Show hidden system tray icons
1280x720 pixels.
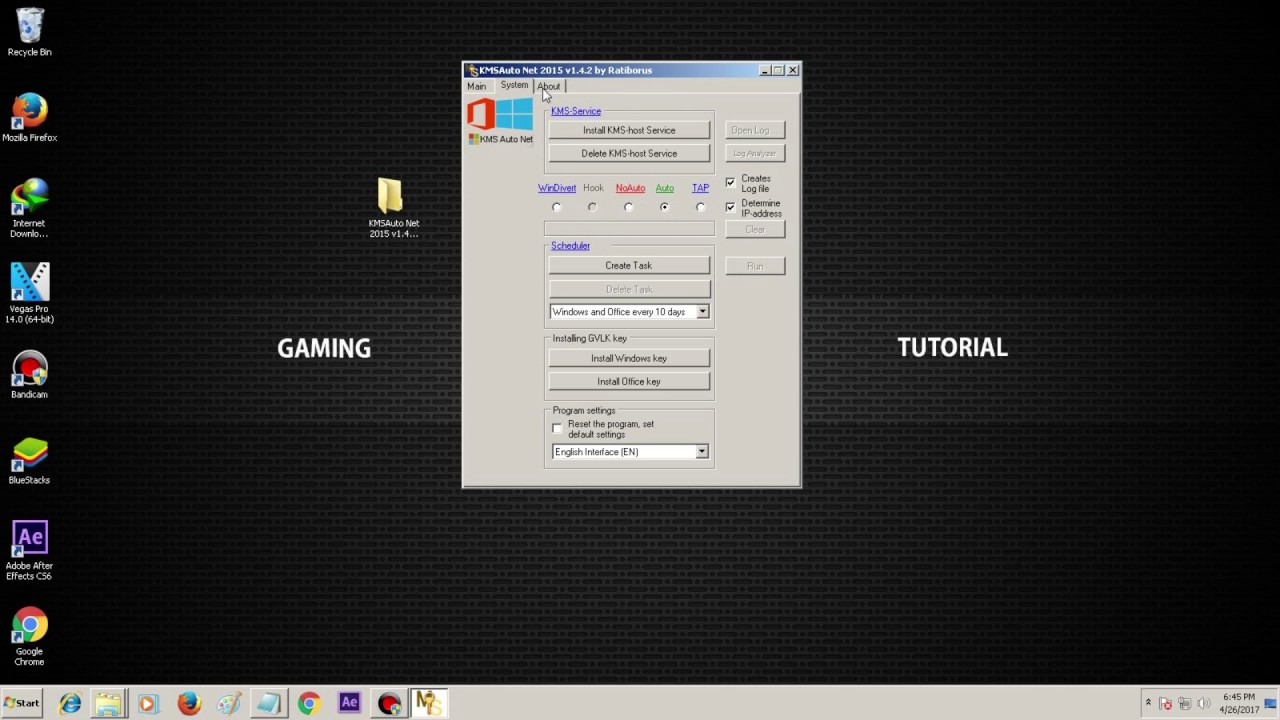click(x=1148, y=703)
